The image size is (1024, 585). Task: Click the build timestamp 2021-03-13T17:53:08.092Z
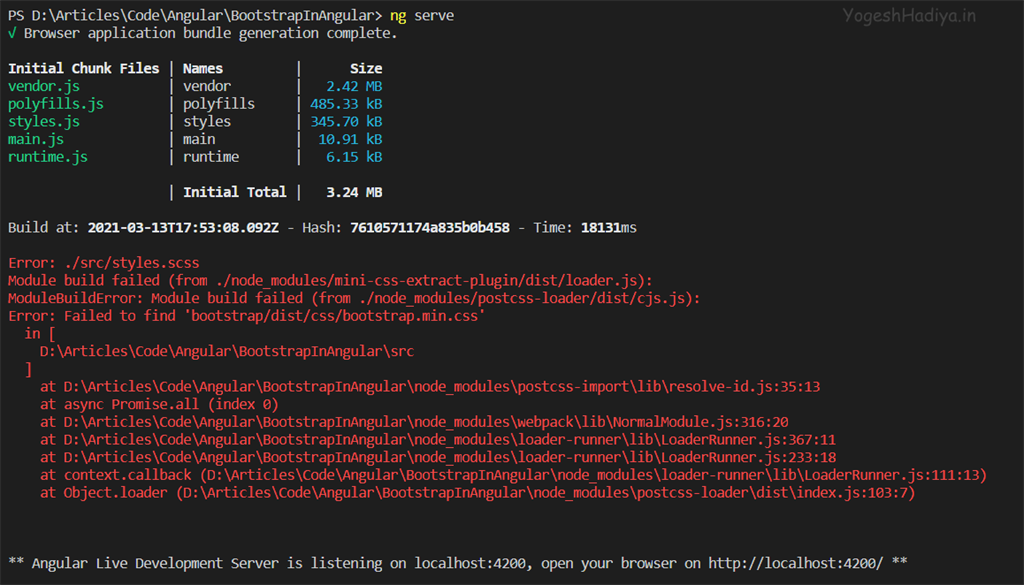[x=183, y=227]
